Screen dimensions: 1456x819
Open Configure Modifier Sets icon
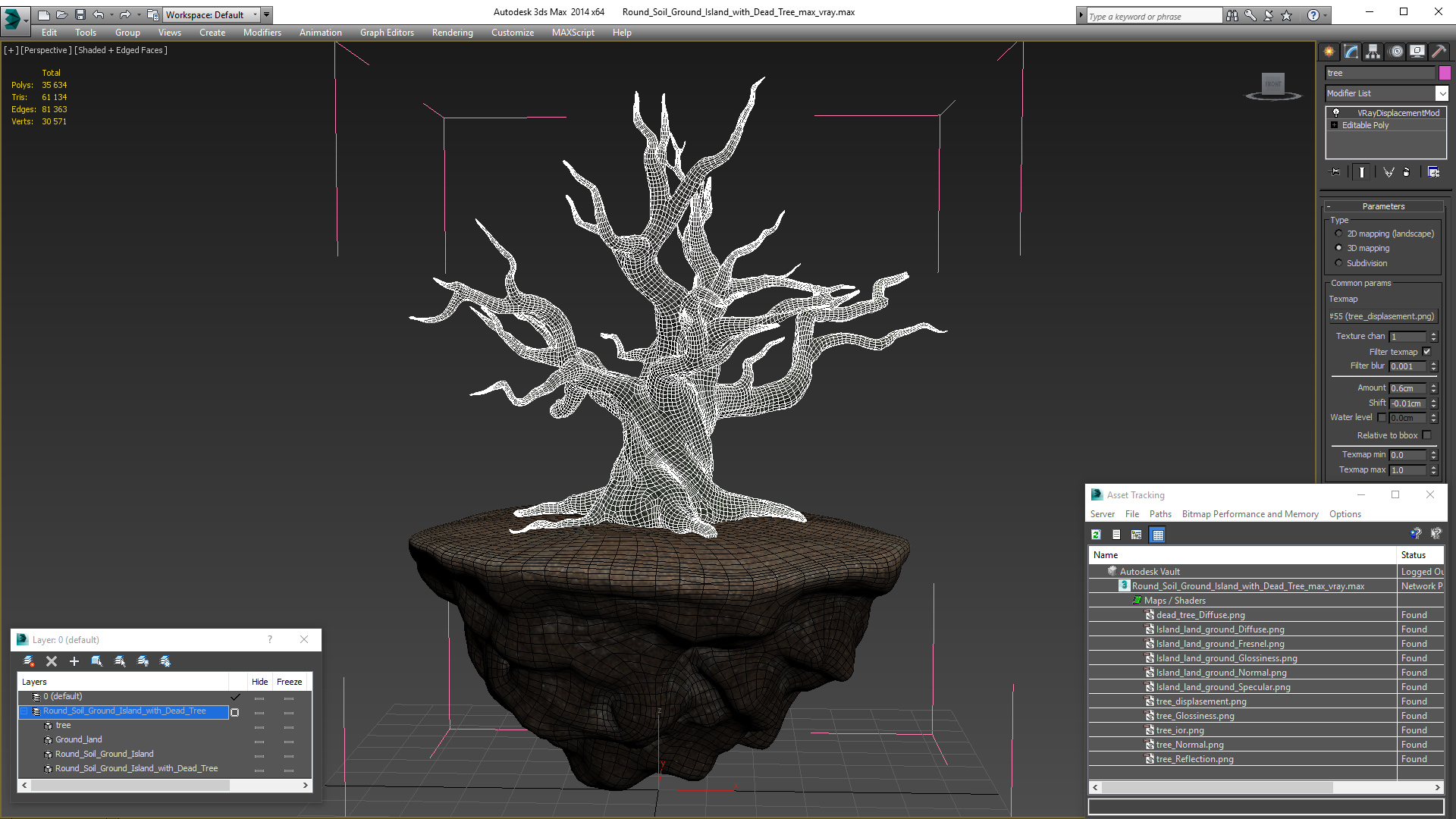coord(1433,172)
